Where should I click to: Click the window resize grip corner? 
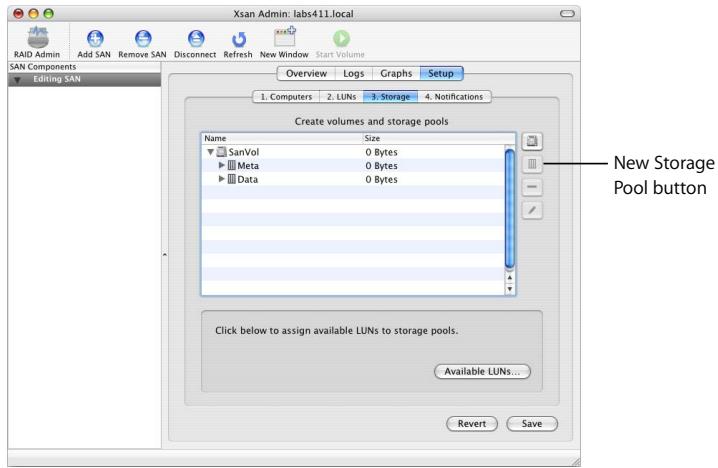[x=576, y=462]
